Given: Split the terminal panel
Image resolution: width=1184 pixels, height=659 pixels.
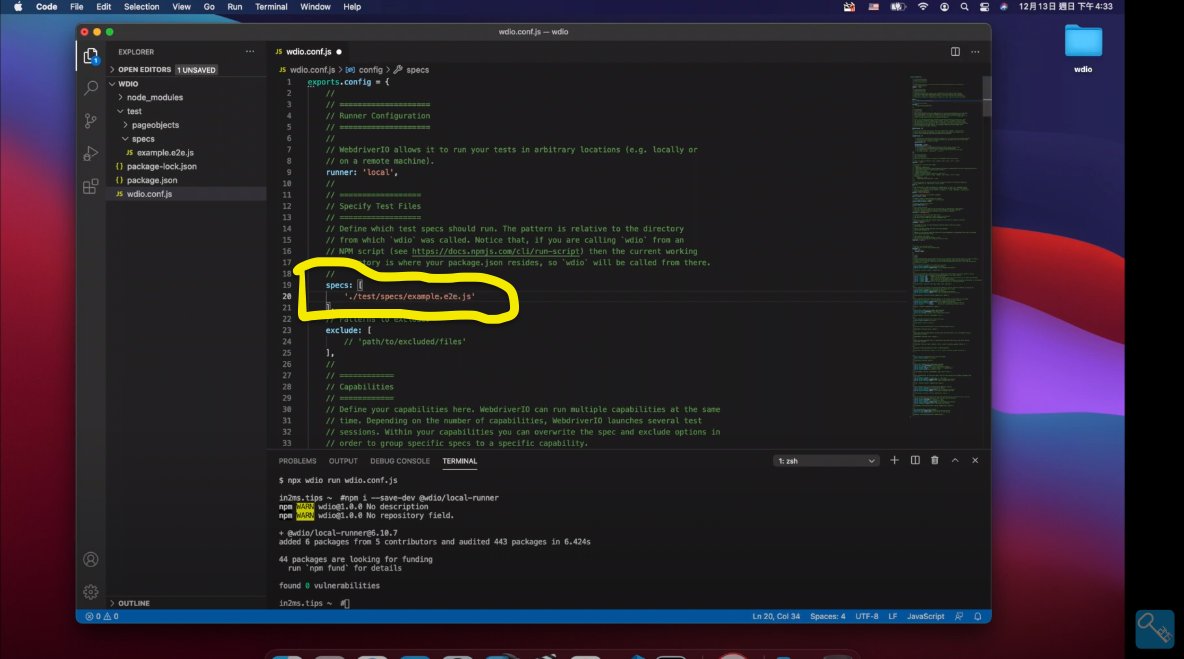Looking at the screenshot, I should click(x=915, y=460).
